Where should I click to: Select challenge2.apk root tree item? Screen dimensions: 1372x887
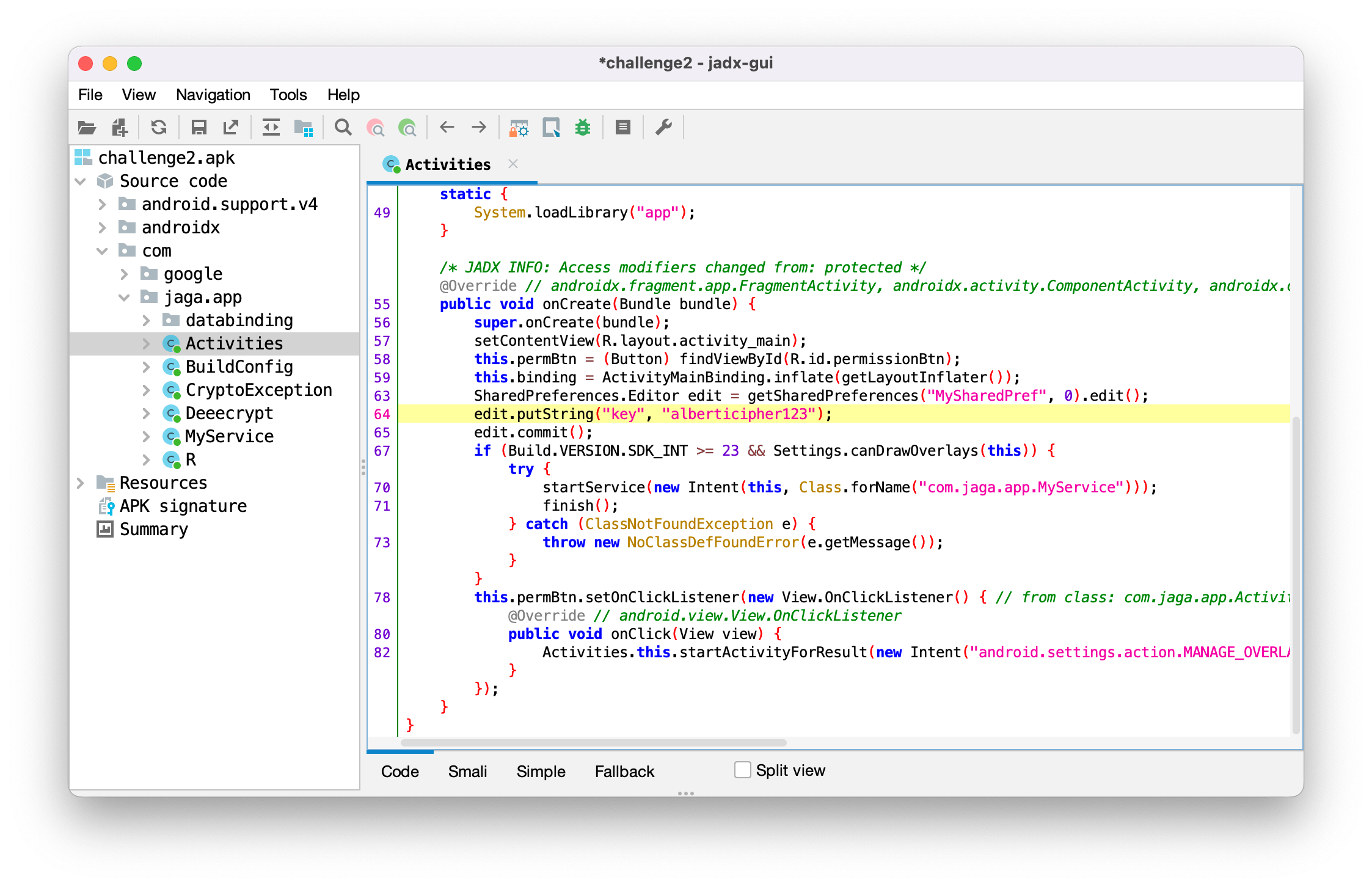click(155, 158)
